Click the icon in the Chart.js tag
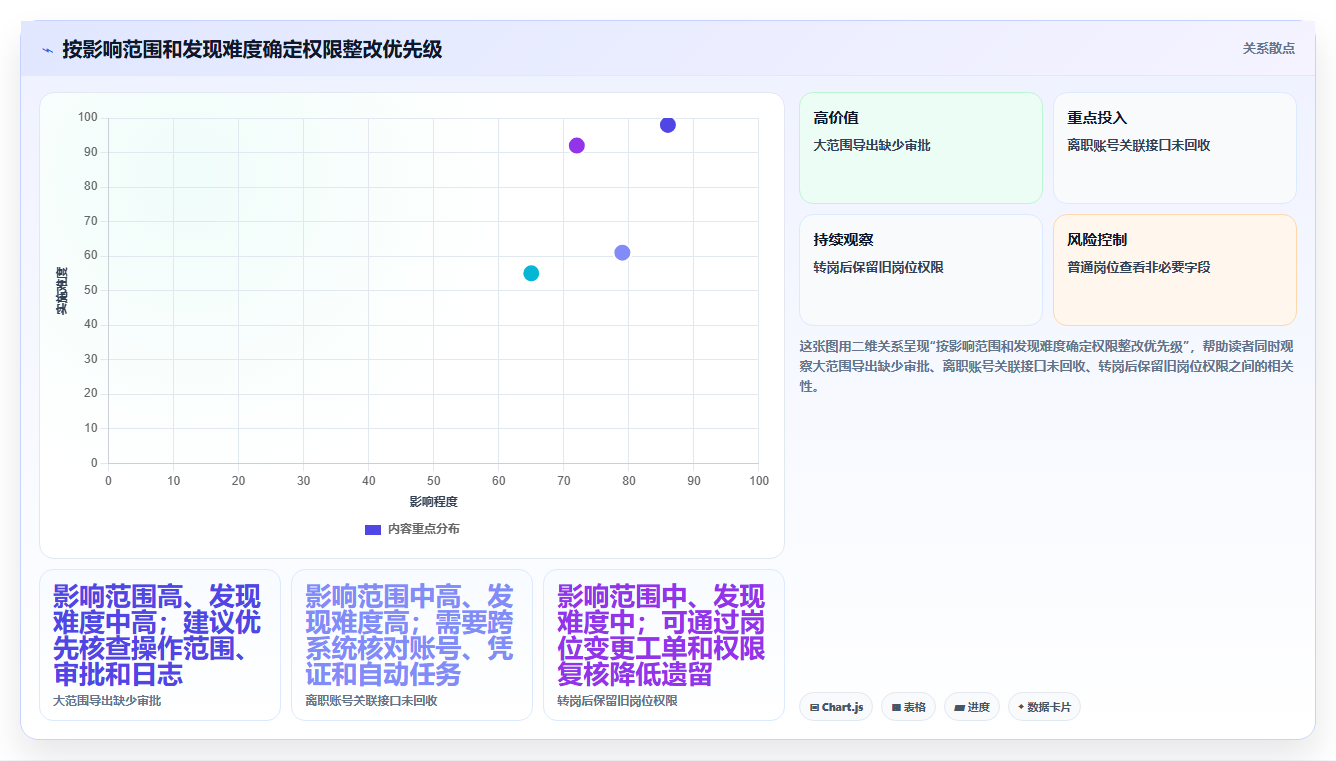 pyautogui.click(x=815, y=707)
